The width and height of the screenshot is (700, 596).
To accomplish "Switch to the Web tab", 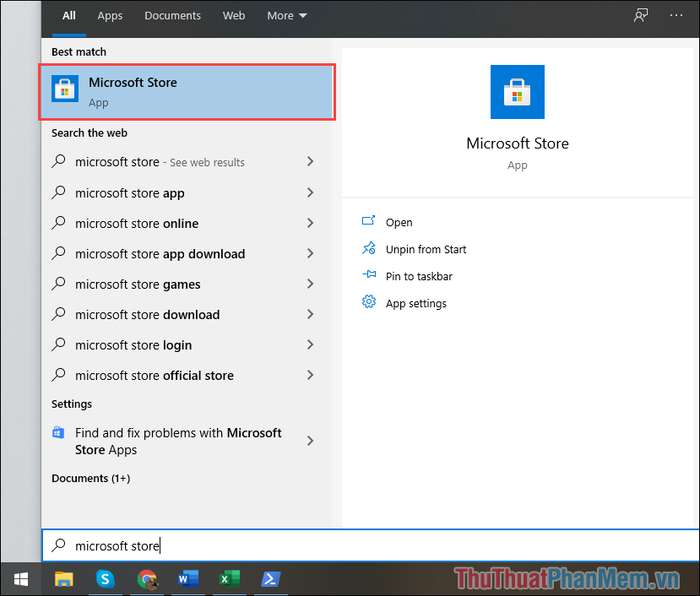I will point(233,16).
